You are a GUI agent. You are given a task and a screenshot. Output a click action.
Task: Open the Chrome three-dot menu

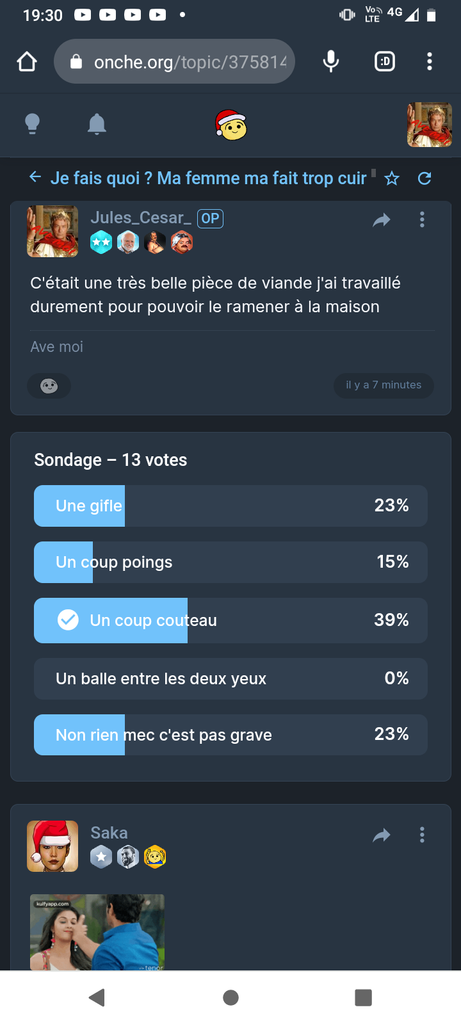429,61
